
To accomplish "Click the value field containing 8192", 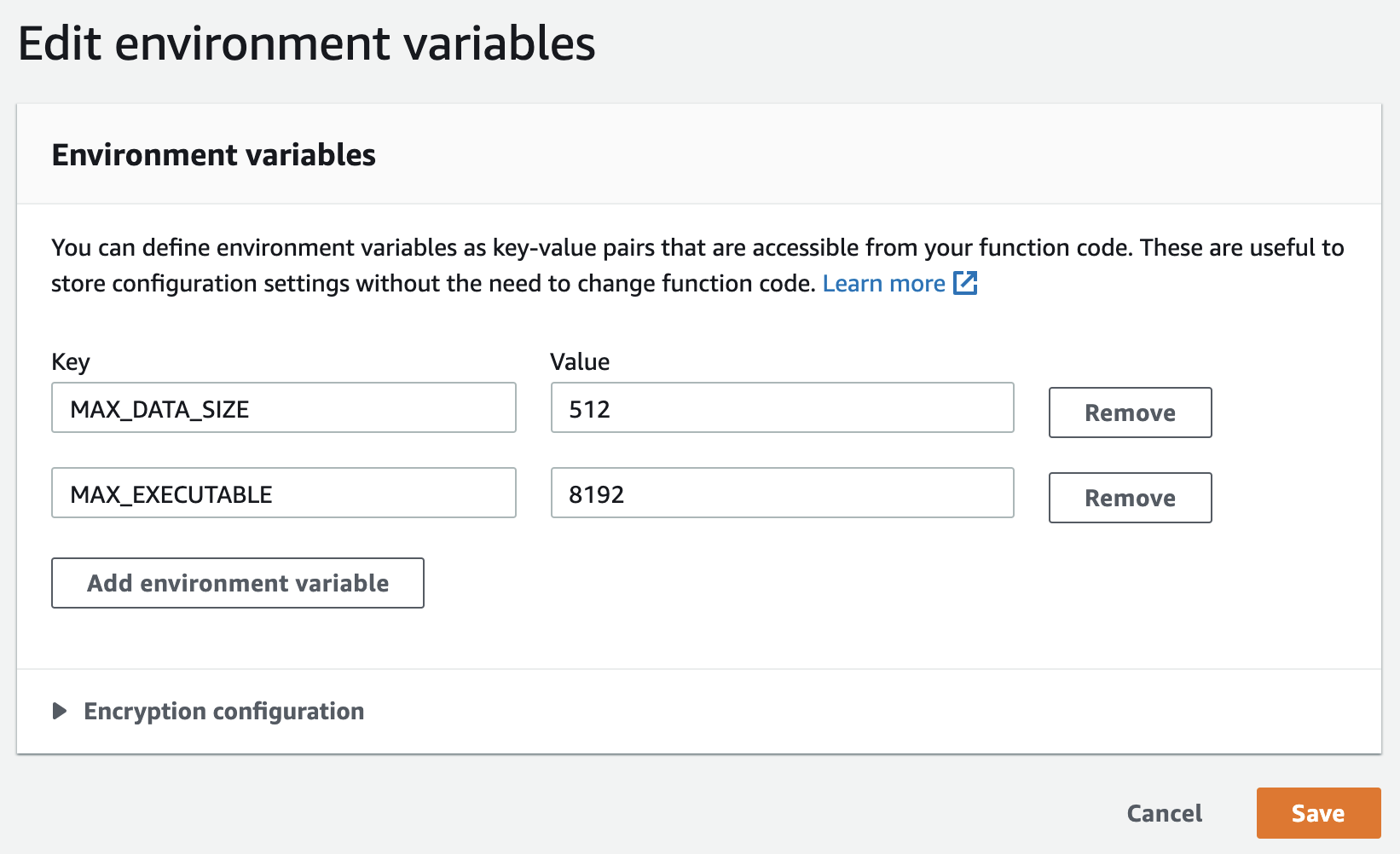I will coord(782,493).
